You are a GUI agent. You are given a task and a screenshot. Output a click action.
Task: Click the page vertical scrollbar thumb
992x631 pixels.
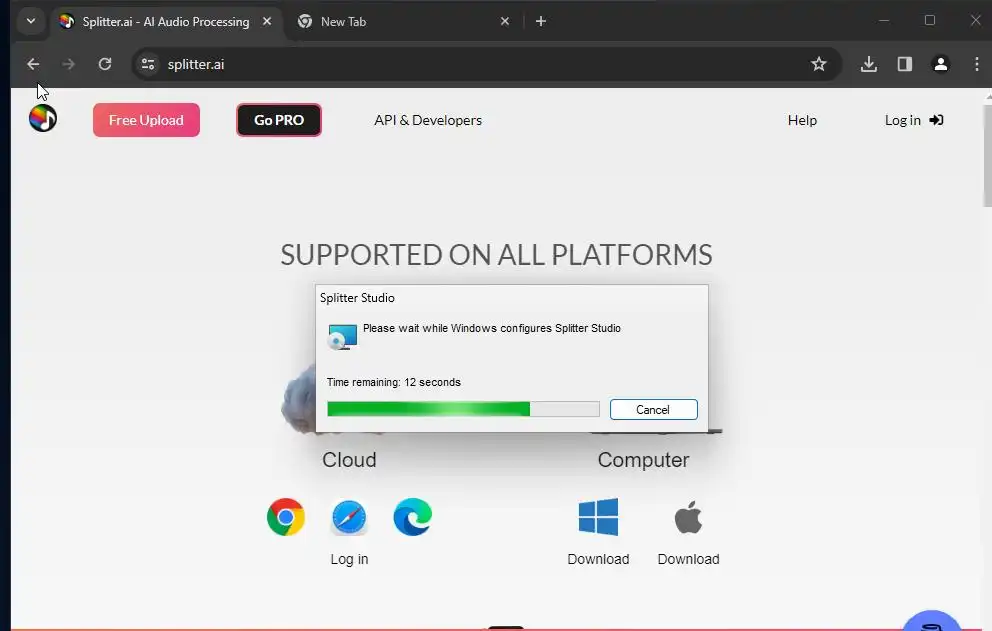pos(987,155)
